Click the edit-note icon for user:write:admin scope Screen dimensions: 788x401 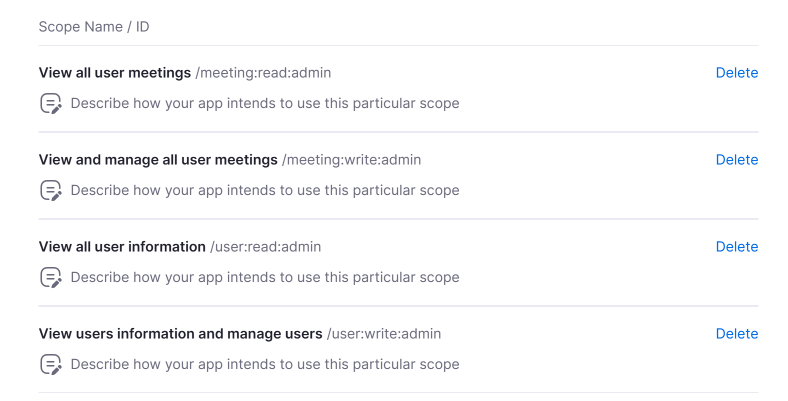click(x=50, y=364)
